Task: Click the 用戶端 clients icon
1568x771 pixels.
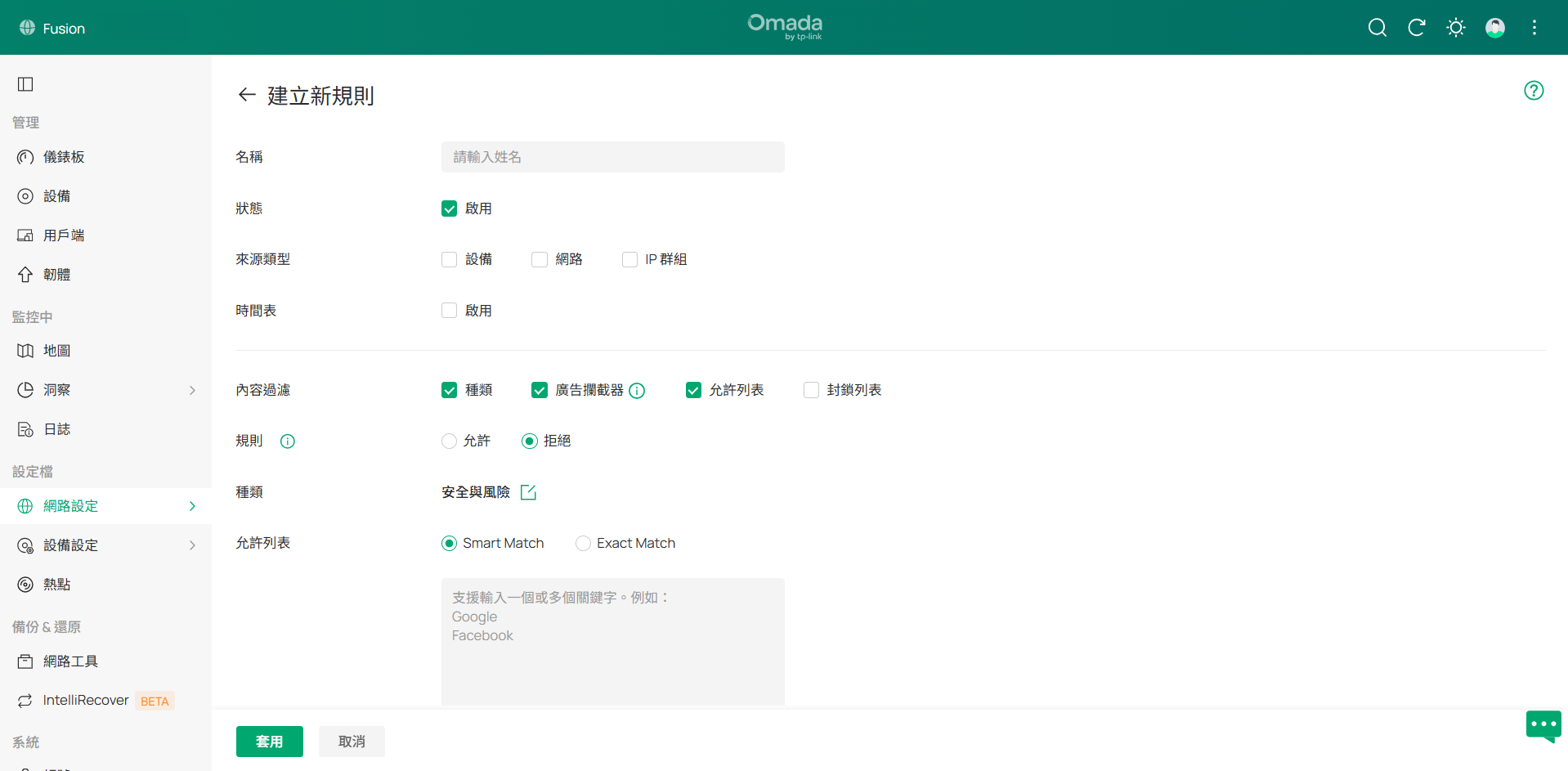Action: click(25, 235)
